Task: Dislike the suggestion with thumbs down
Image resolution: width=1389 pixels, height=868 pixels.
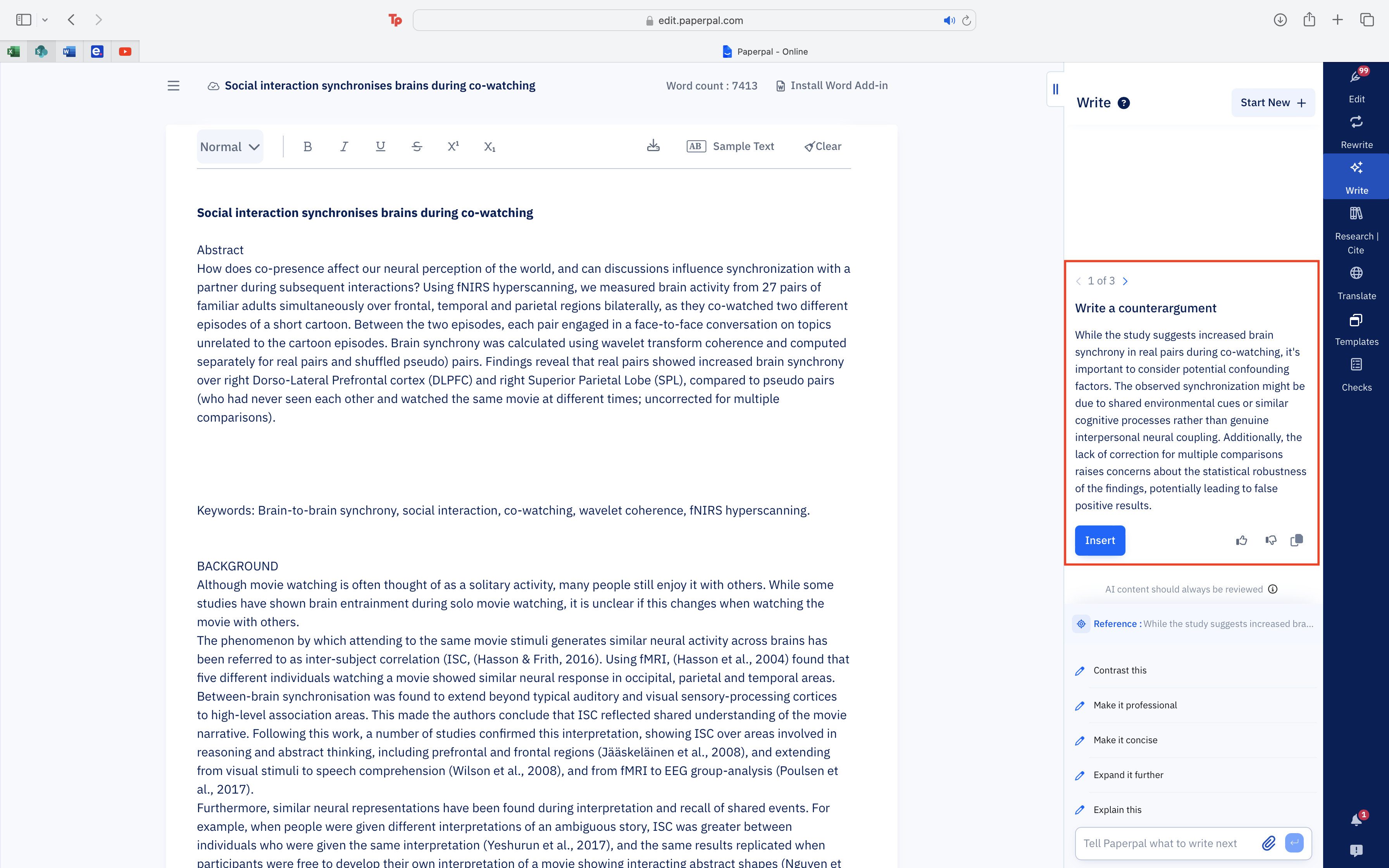Action: pos(1271,541)
